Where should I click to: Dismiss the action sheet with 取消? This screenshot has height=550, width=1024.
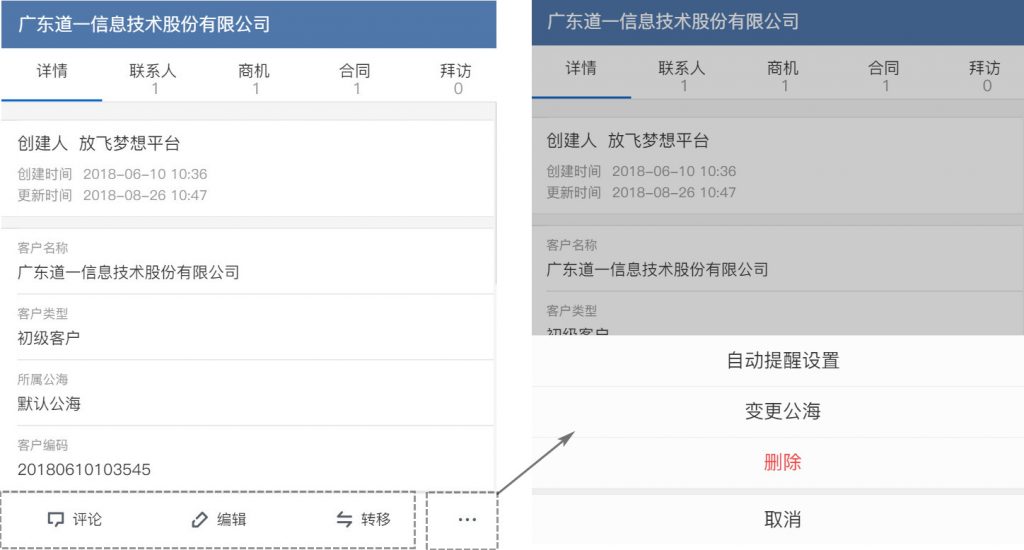click(782, 520)
